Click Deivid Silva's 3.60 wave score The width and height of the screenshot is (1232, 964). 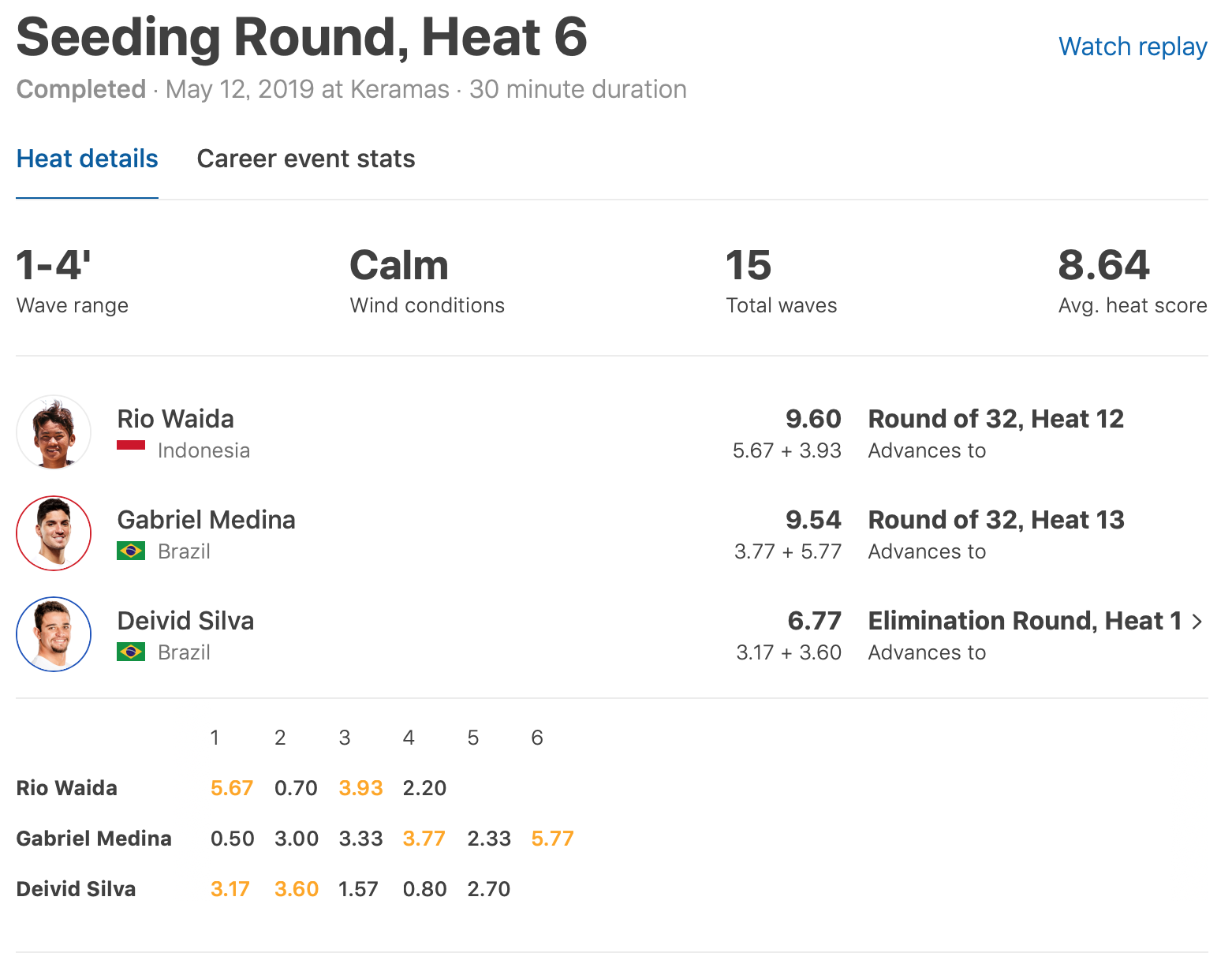pyautogui.click(x=297, y=889)
